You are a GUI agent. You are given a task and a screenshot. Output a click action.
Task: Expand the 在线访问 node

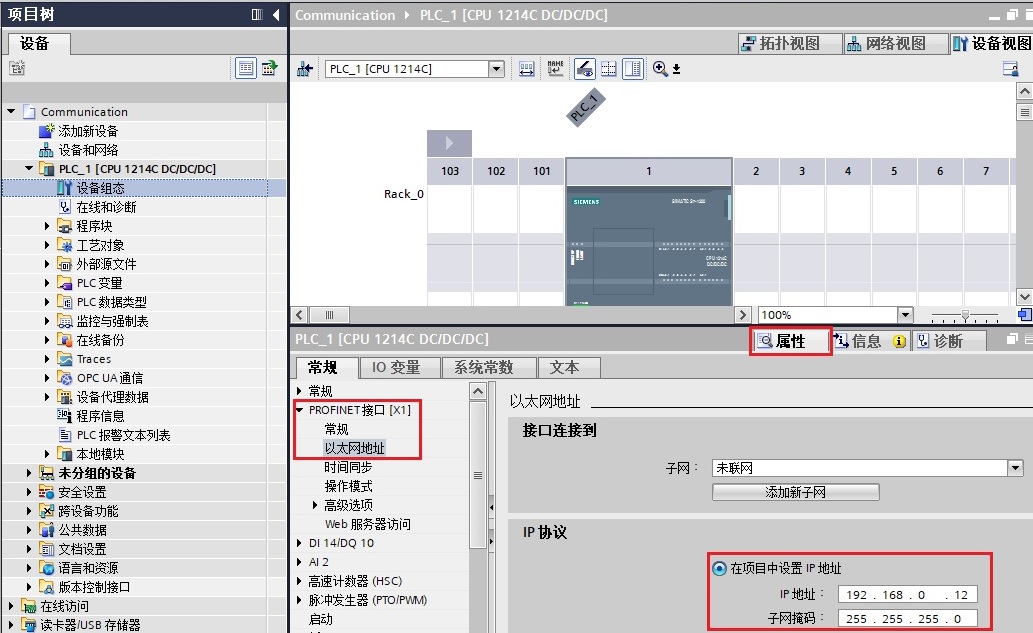(11, 606)
